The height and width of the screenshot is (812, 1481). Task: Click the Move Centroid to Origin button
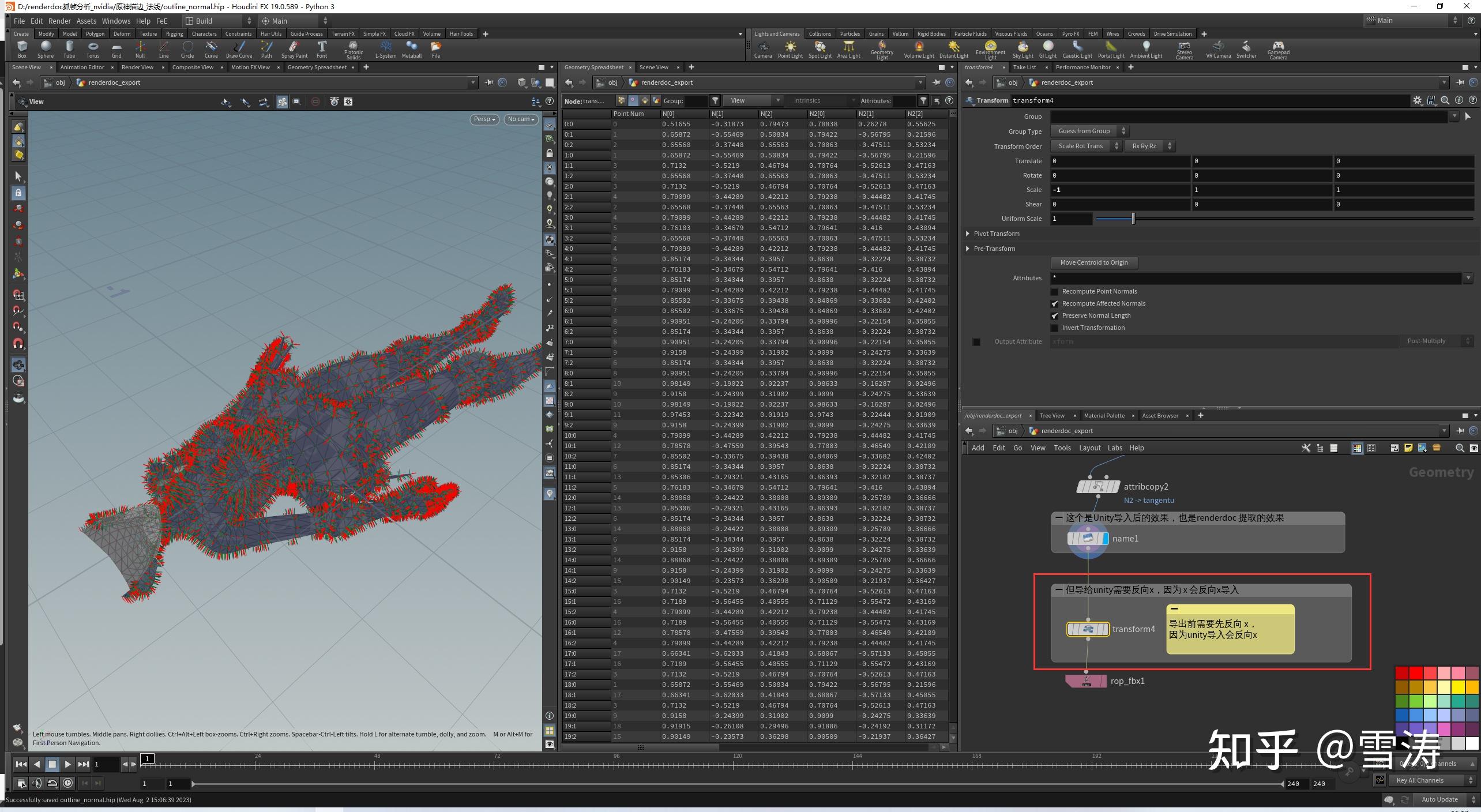(1093, 262)
